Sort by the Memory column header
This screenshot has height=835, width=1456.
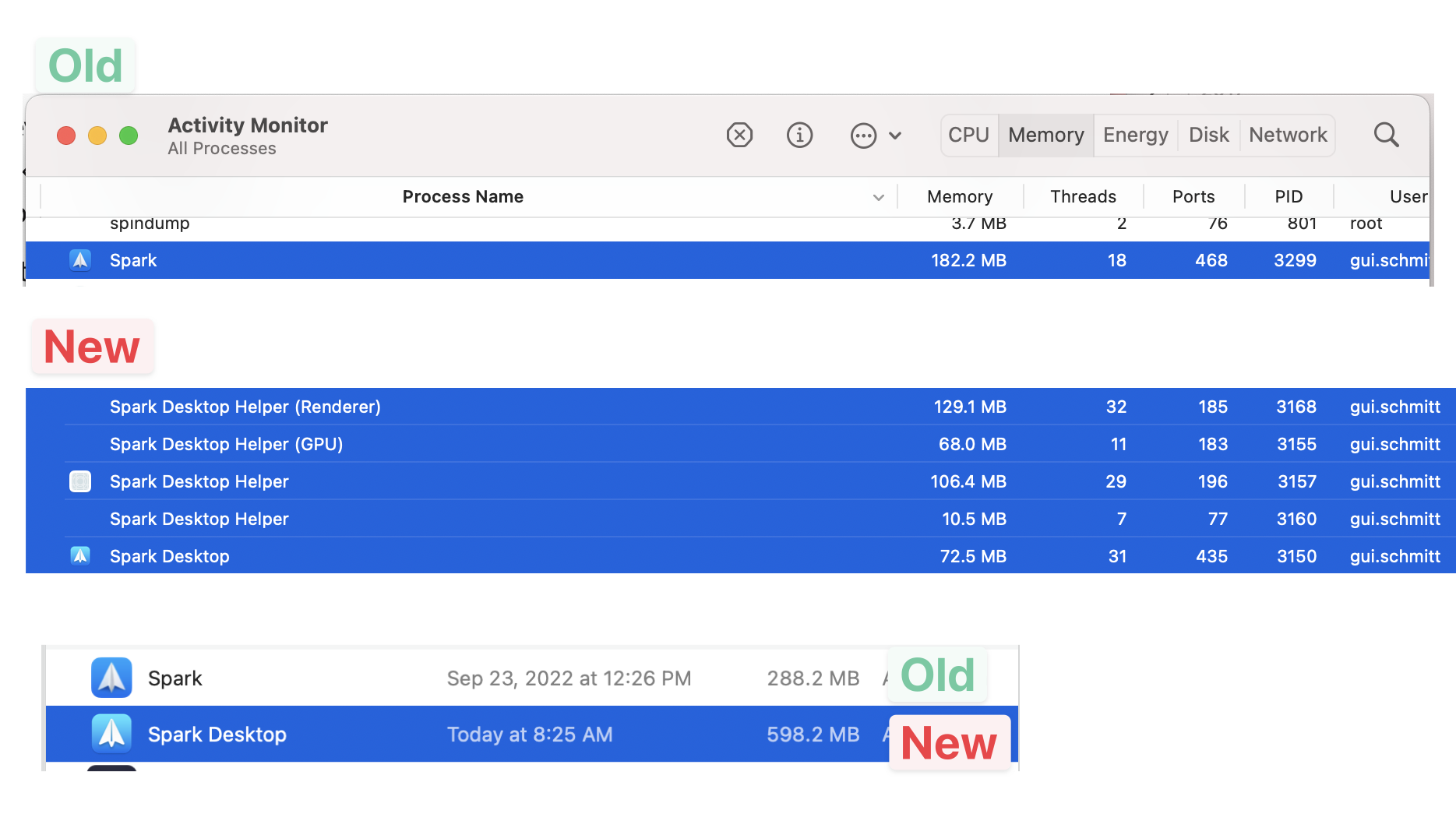(960, 196)
